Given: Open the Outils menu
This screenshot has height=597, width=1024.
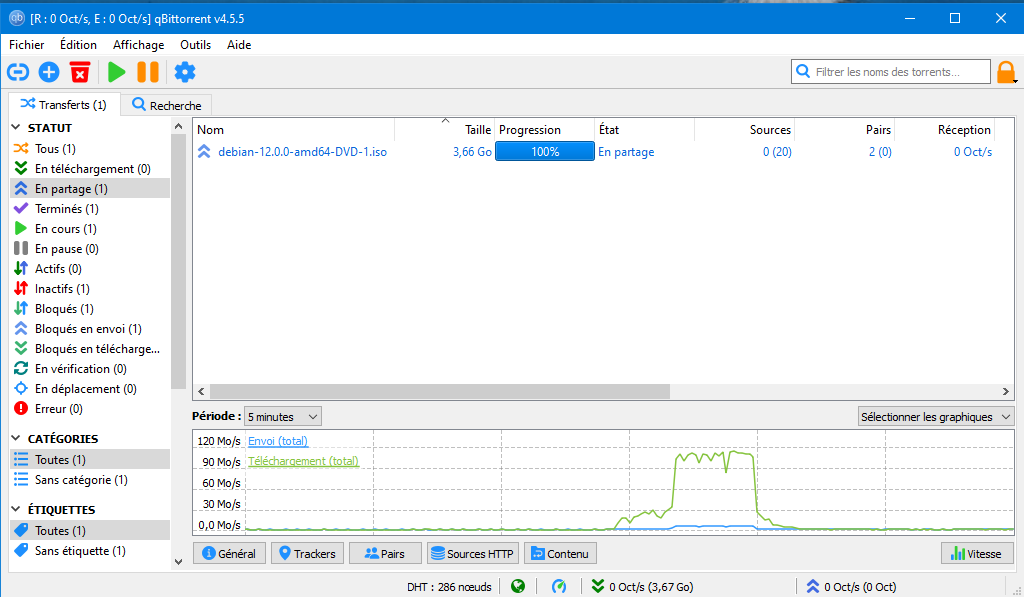Looking at the screenshot, I should 195,45.
